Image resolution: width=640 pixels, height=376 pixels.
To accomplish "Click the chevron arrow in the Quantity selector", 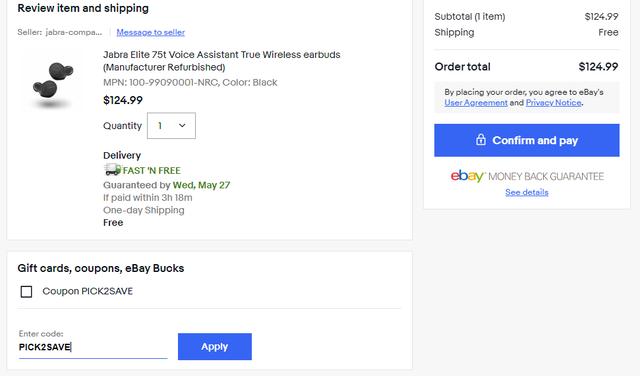I will pos(182,126).
